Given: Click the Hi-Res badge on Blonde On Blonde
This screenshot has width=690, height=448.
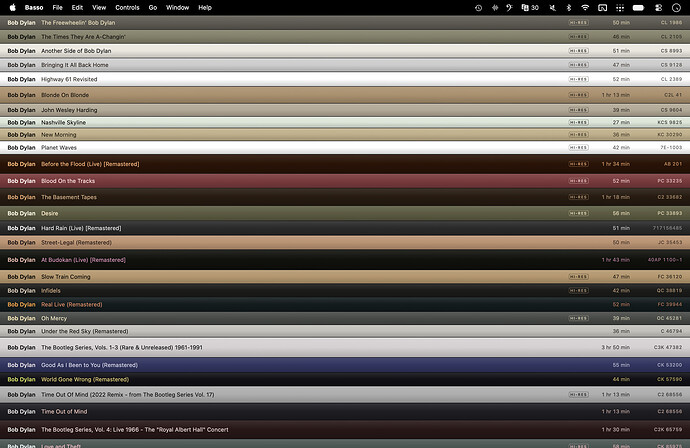Looking at the screenshot, I should coord(578,95).
